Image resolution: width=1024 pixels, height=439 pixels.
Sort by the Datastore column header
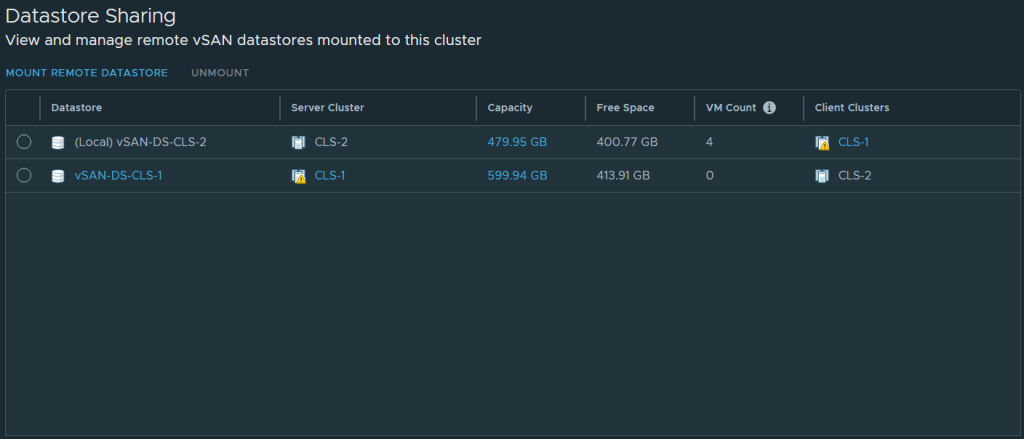77,108
